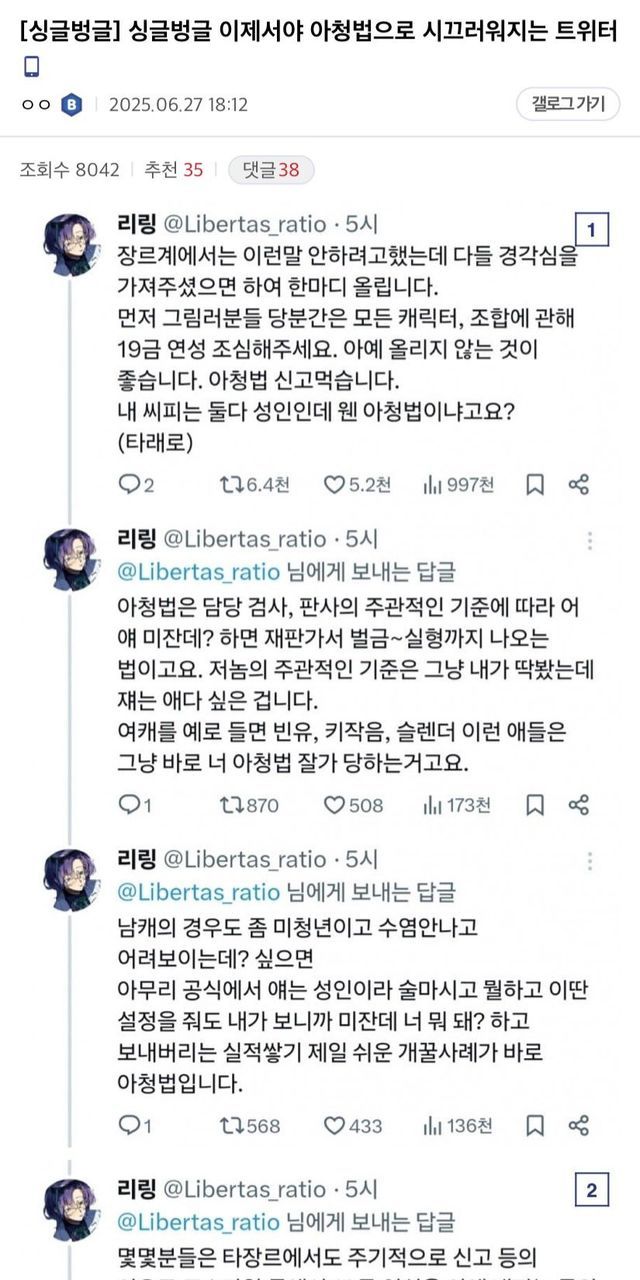Like the second tweet with 508 hearts
Screen dimensions: 640x1280
click(x=334, y=805)
